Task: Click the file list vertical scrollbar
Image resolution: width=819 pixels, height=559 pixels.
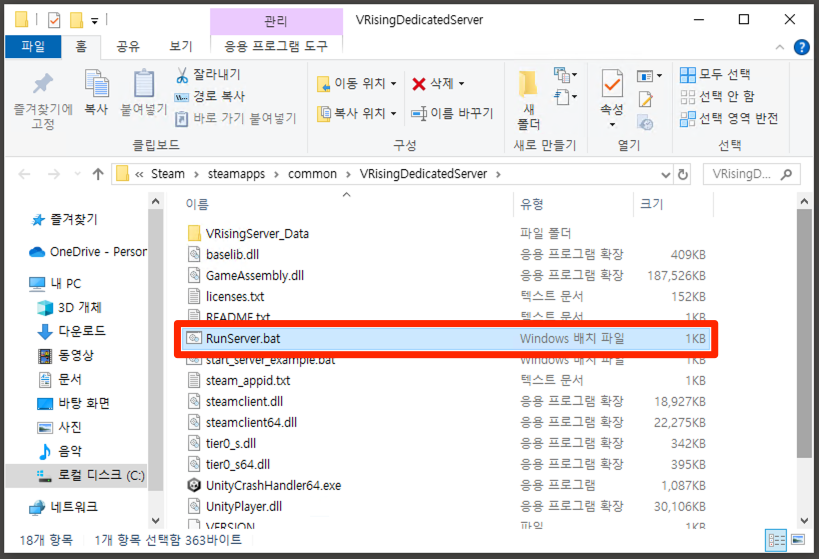Action: point(804,334)
